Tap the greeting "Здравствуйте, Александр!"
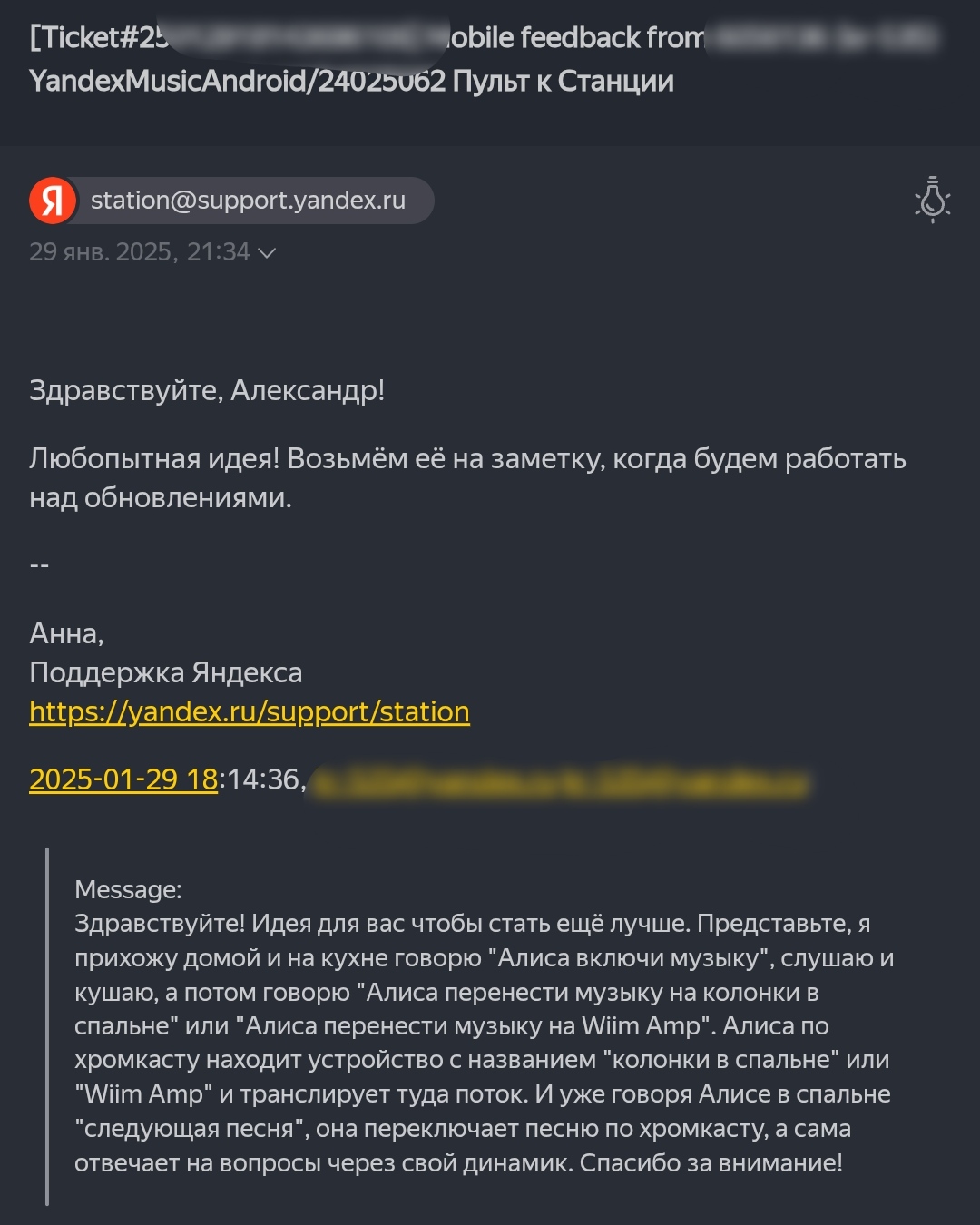 [x=207, y=390]
